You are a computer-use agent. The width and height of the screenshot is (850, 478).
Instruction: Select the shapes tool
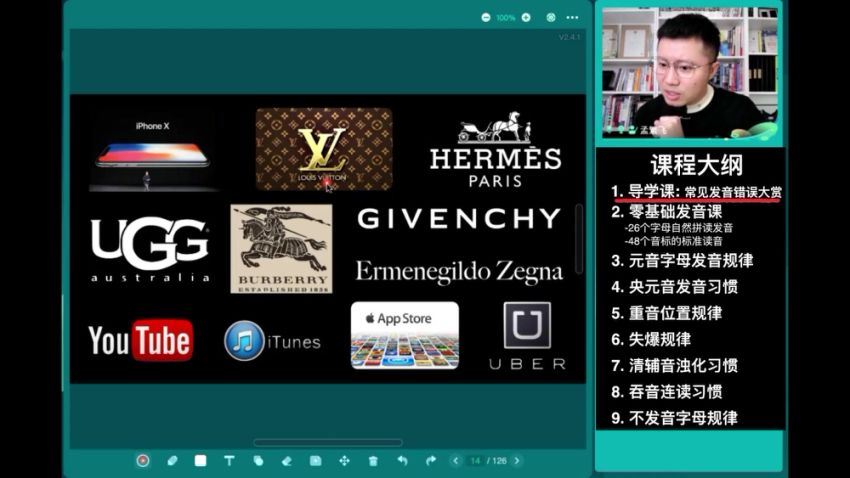(x=258, y=461)
